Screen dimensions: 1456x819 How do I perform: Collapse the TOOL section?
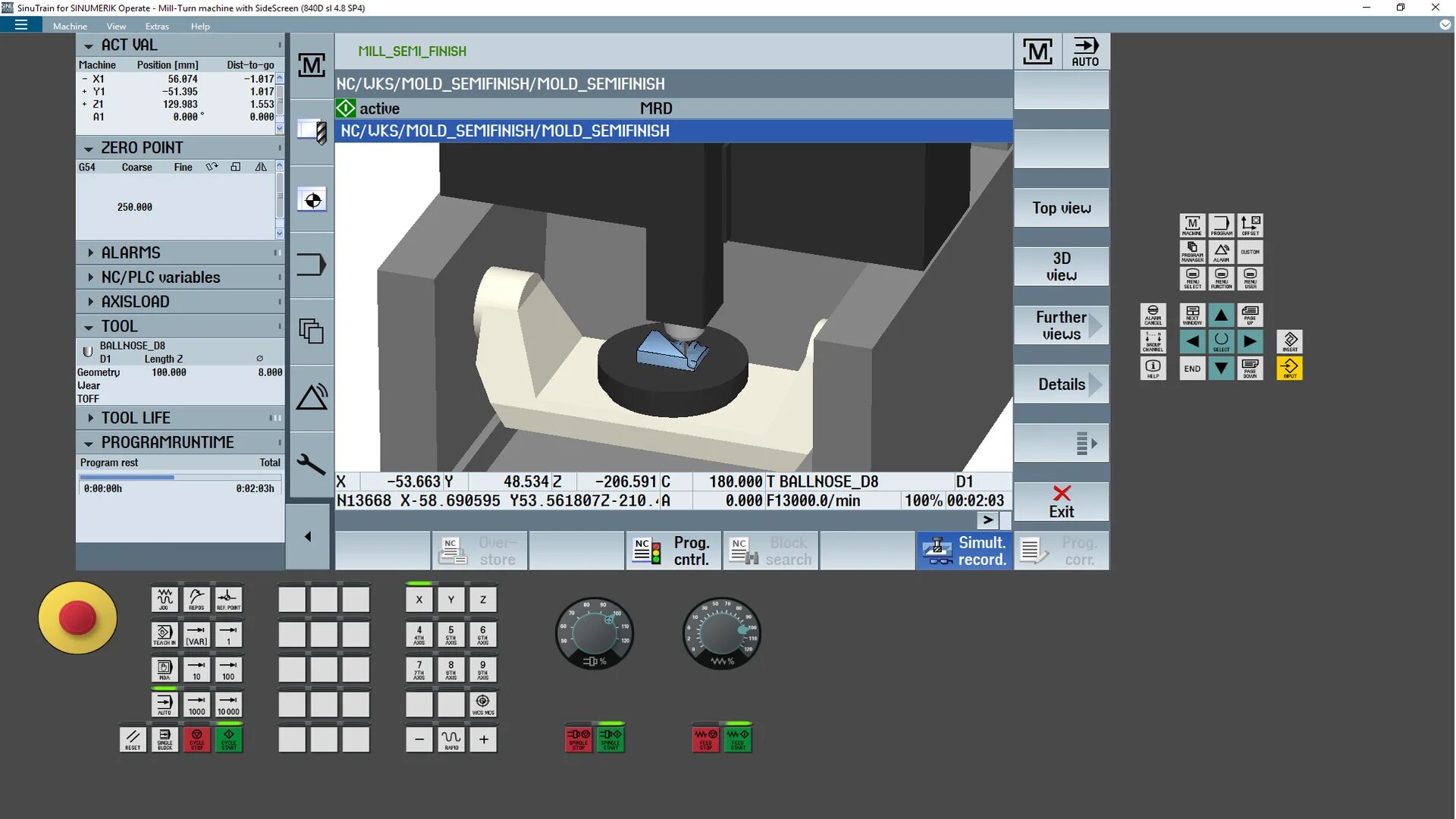click(89, 327)
